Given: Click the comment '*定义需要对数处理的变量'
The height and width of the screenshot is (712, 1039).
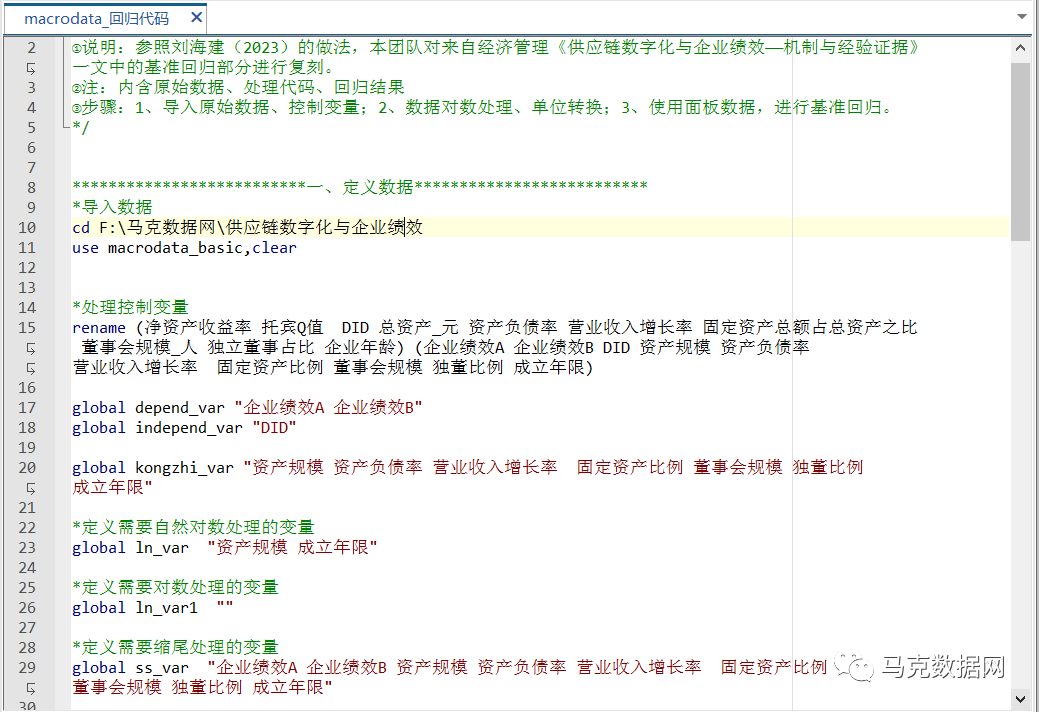Looking at the screenshot, I should coord(176,587).
